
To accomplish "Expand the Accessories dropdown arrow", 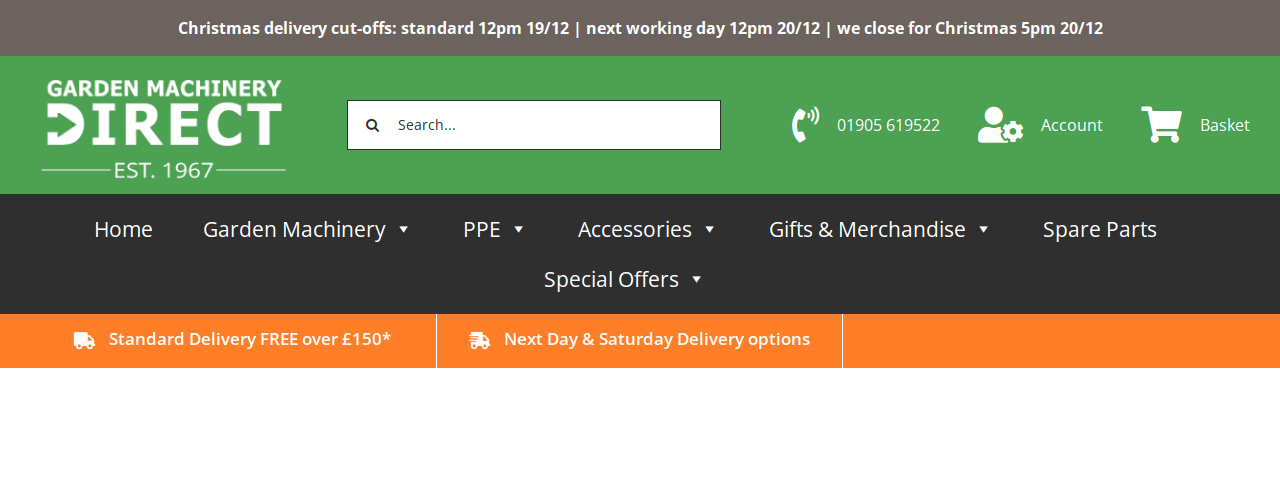I will coord(710,229).
